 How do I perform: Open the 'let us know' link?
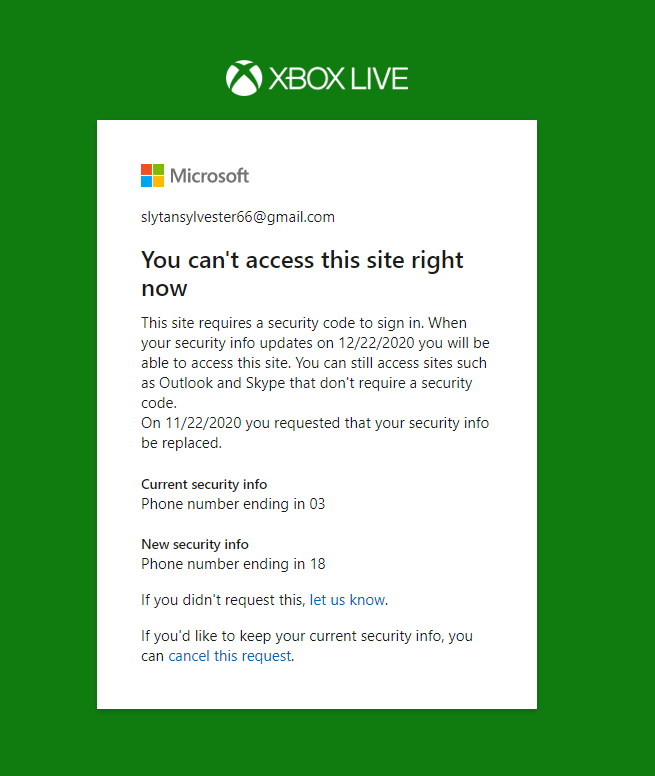347,600
